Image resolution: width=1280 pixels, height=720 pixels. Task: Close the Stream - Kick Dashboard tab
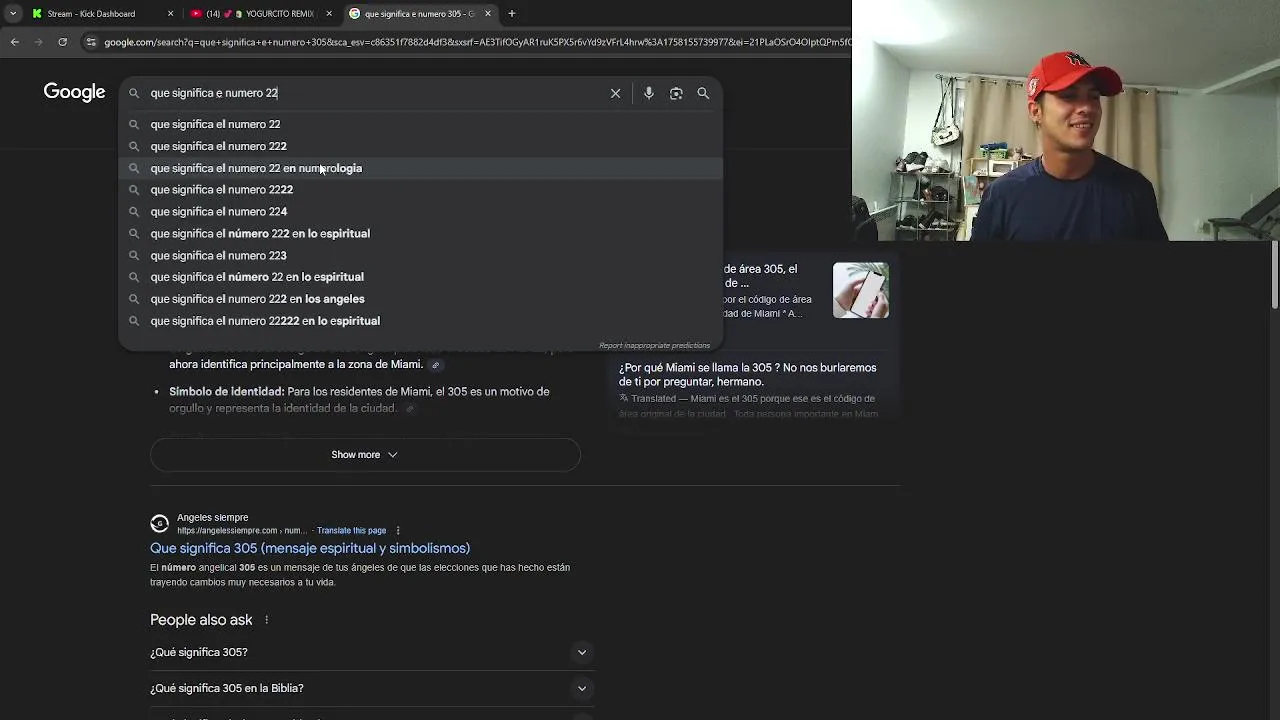tap(170, 14)
